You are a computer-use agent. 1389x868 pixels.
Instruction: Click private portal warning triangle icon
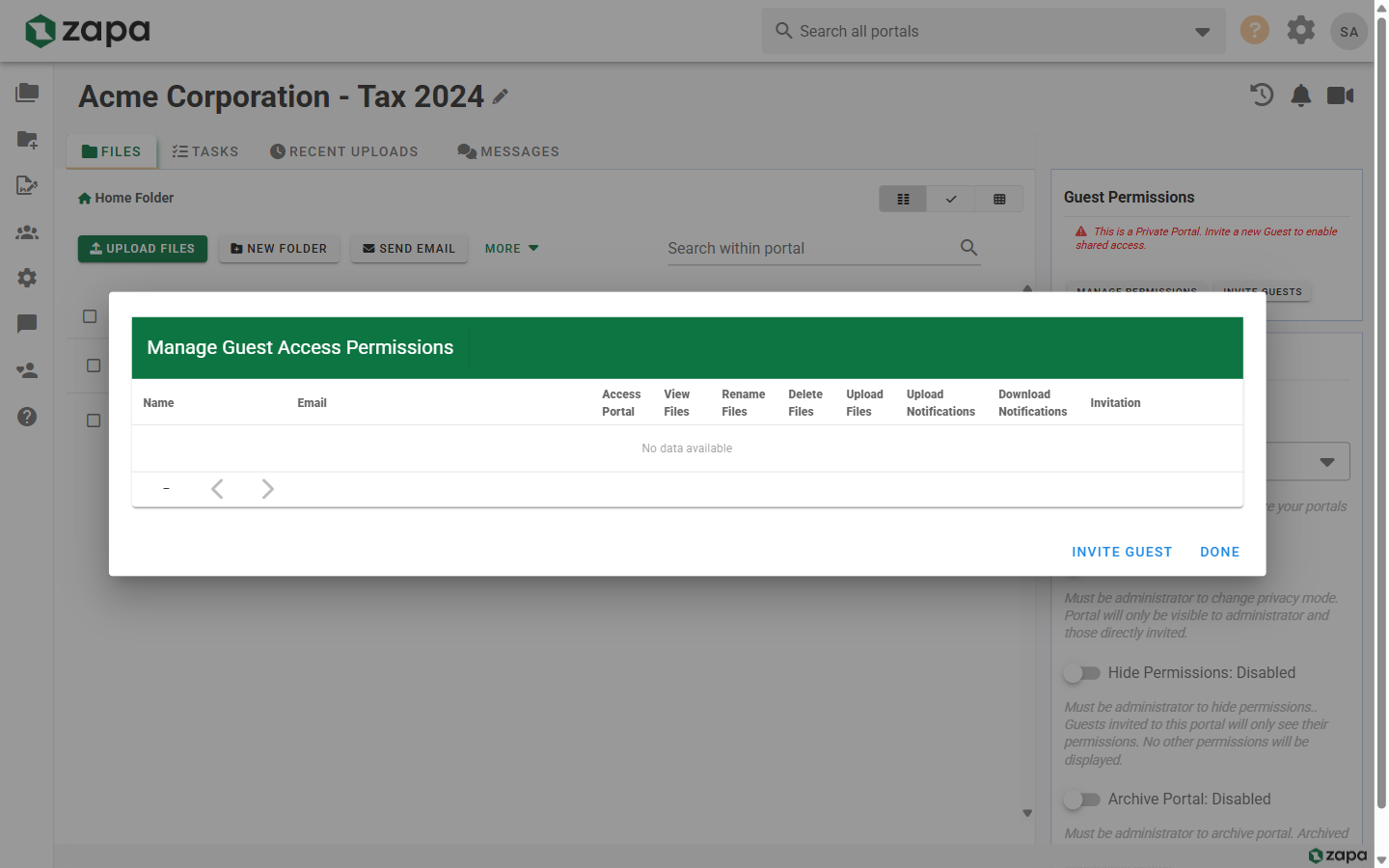click(1081, 231)
